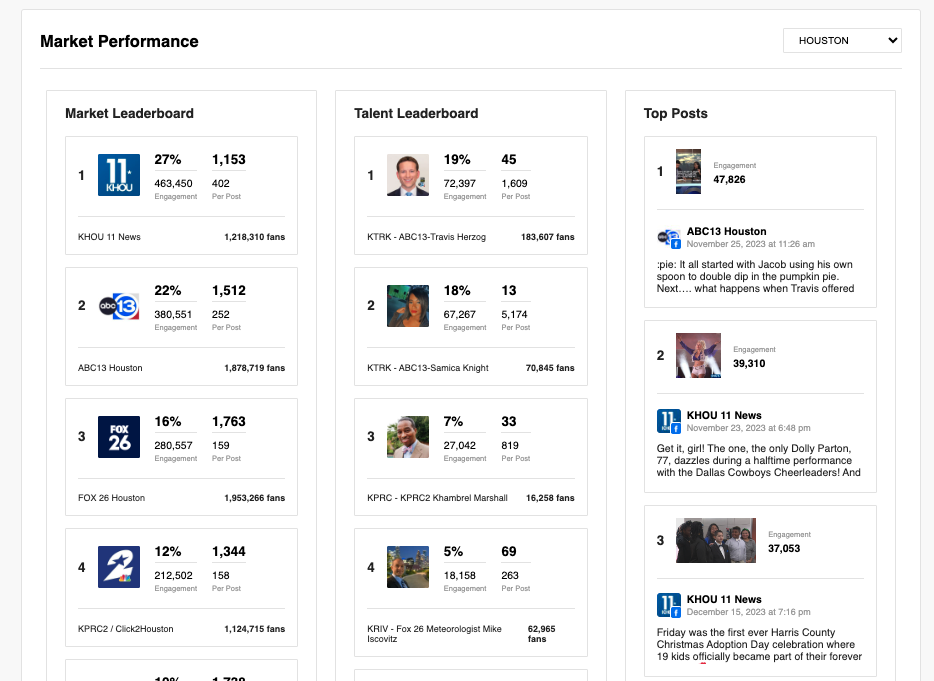The image size is (934, 681).
Task: Click the 'KHOU 11 News' station name
Action: tap(110, 237)
